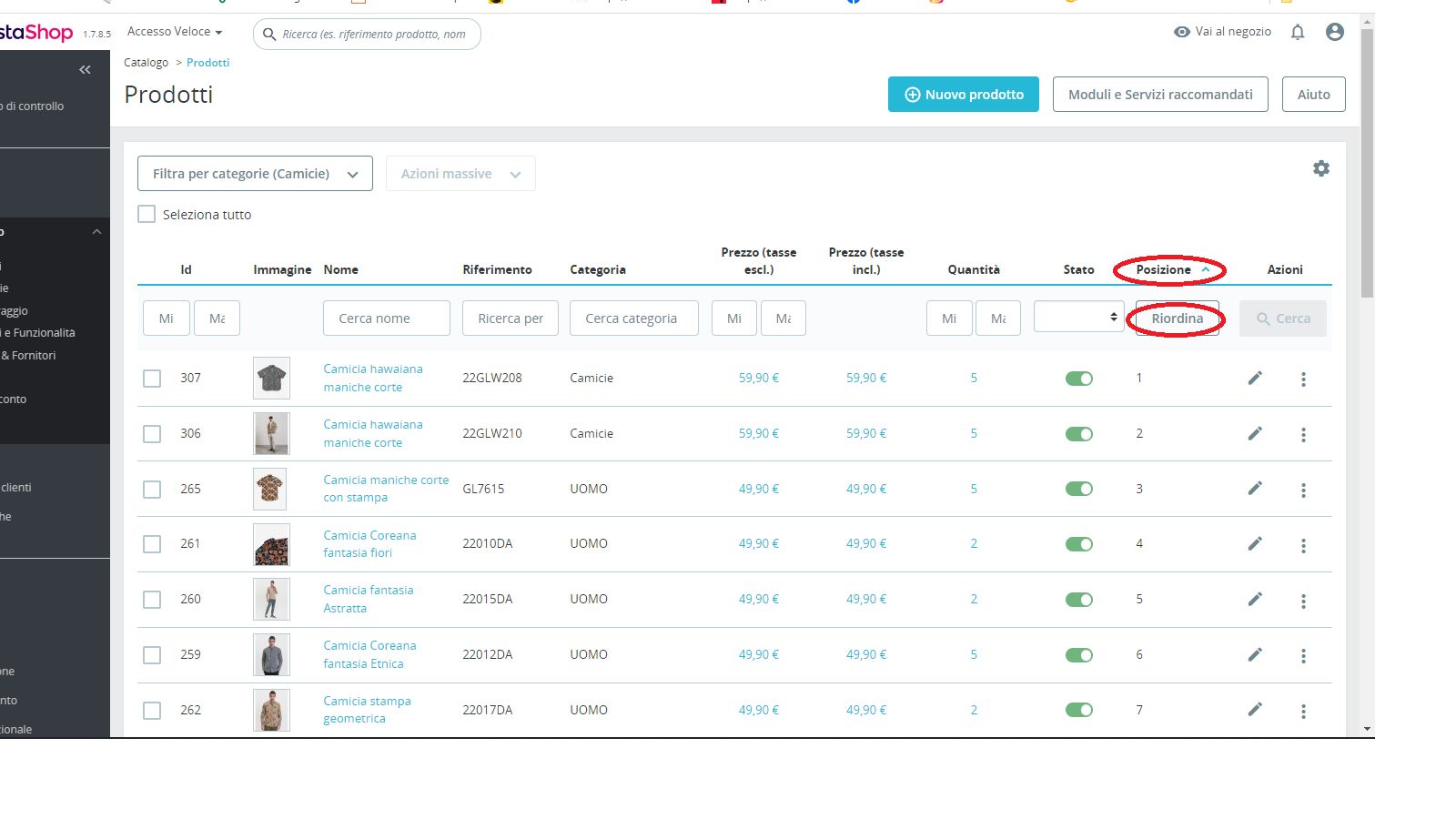The image size is (1456, 819).
Task: Collapse the expanded sidebar section chevron
Action: 96,232
